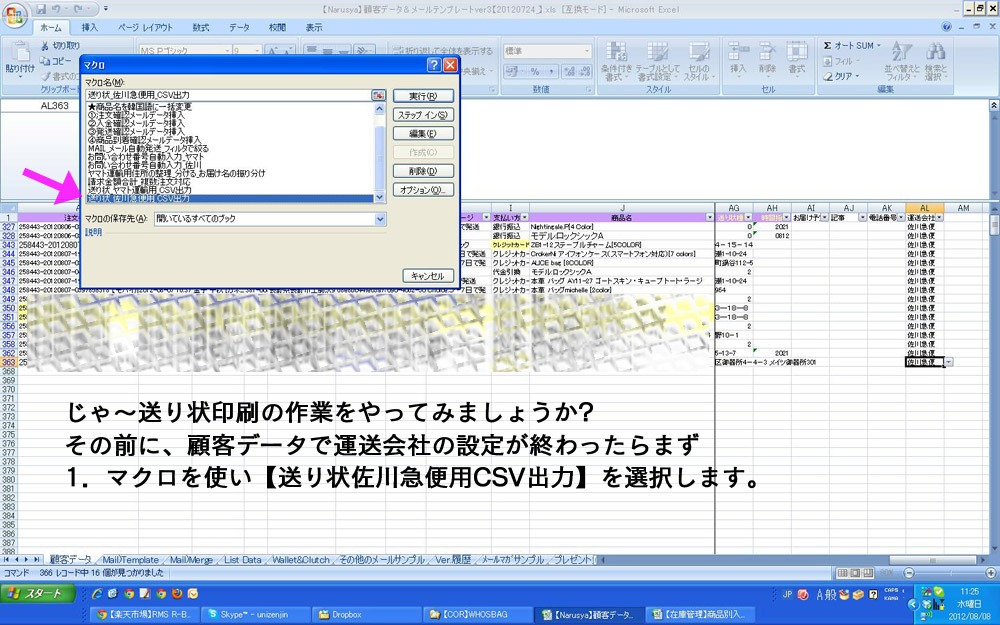Select macro ★商品名を韓国語に一括変更 in list
This screenshot has height=625, width=1000.
tap(140, 107)
